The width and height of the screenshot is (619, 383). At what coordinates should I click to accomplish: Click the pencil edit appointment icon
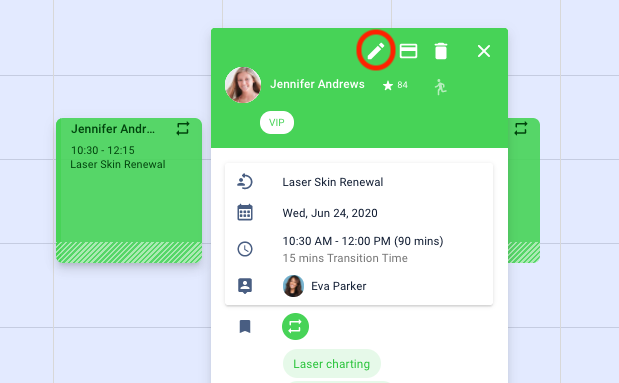pyautogui.click(x=375, y=51)
